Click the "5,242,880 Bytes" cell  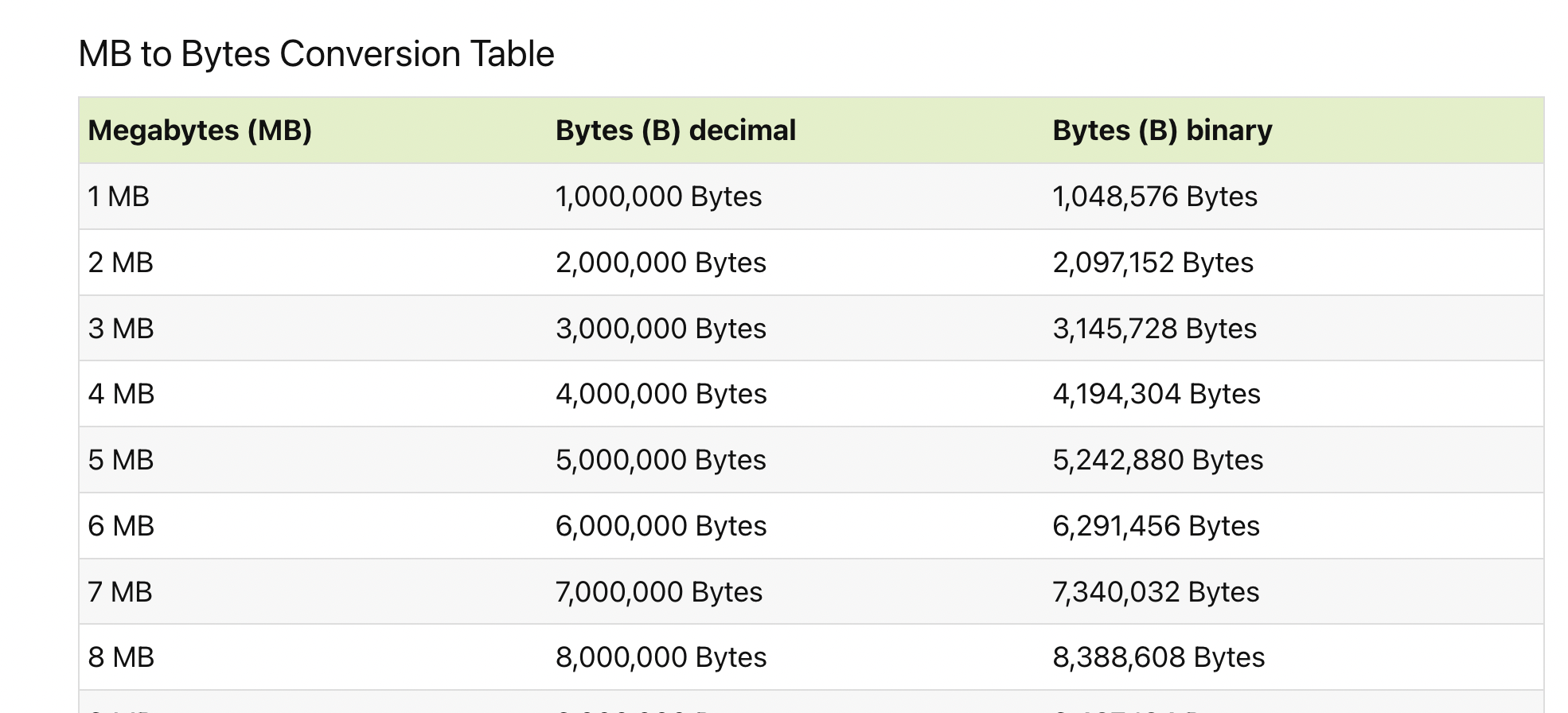[1157, 460]
